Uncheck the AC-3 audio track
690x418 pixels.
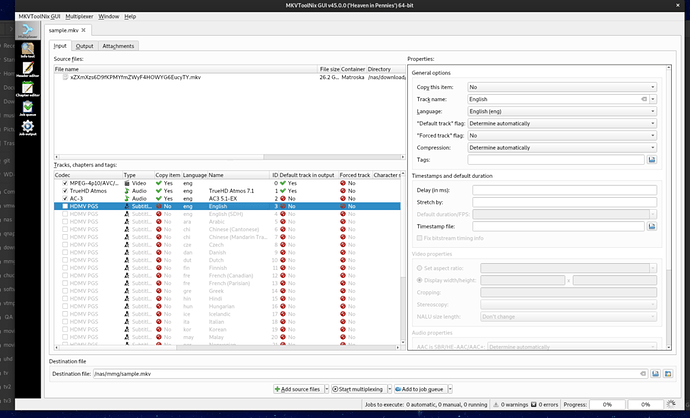point(65,198)
